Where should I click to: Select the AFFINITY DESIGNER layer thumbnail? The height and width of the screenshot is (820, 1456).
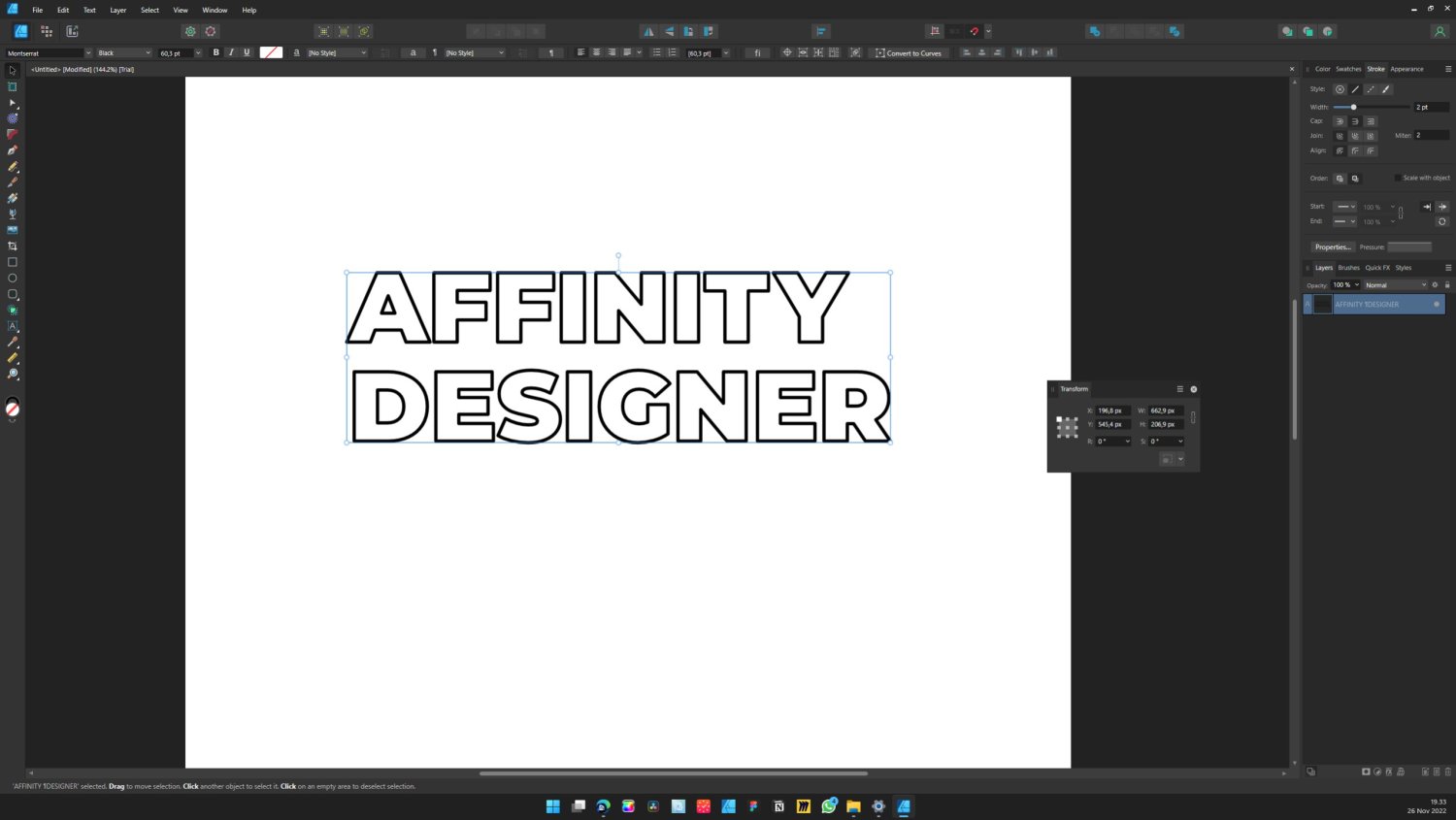(1322, 304)
